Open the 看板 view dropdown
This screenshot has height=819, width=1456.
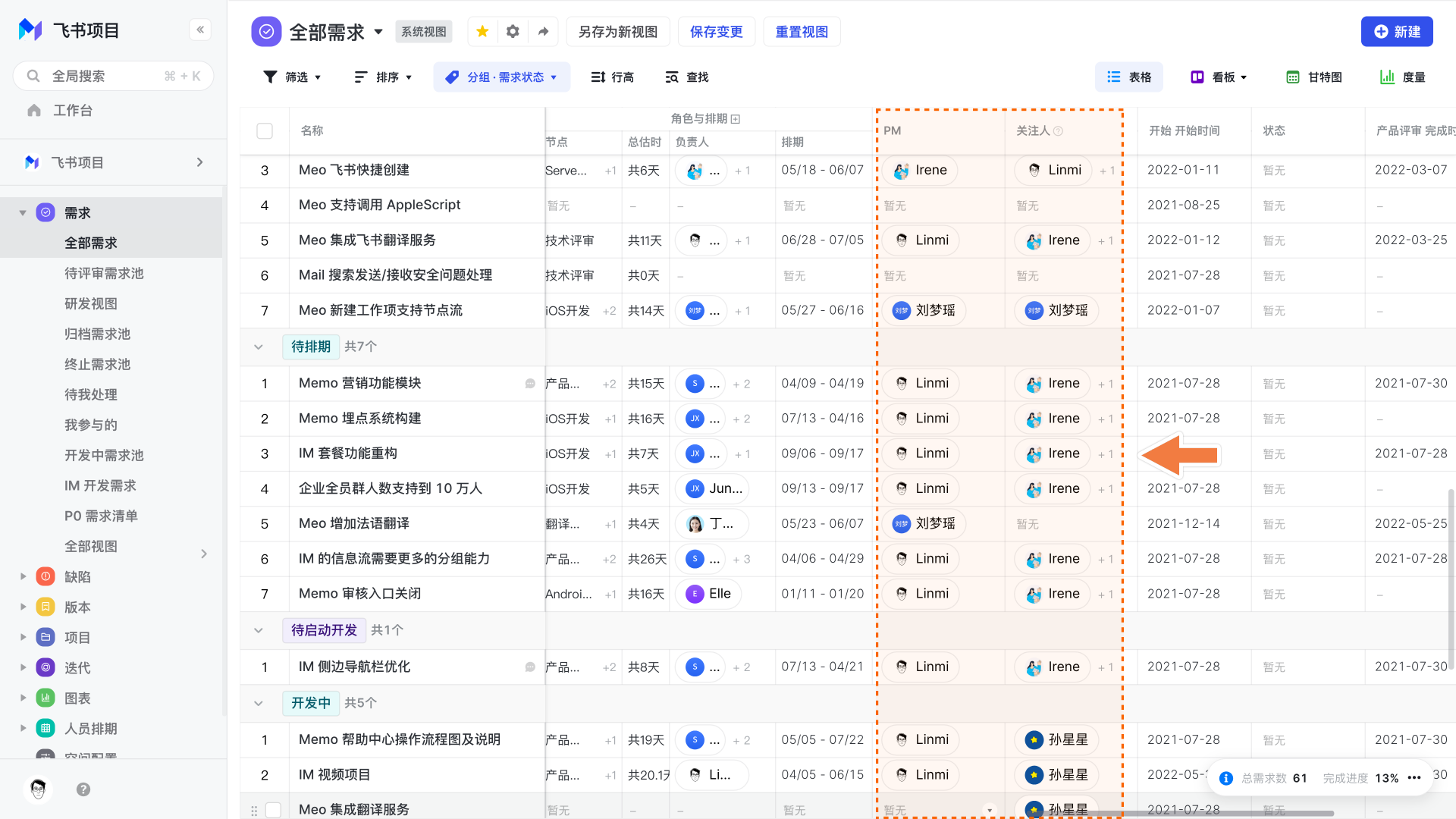click(x=1219, y=77)
